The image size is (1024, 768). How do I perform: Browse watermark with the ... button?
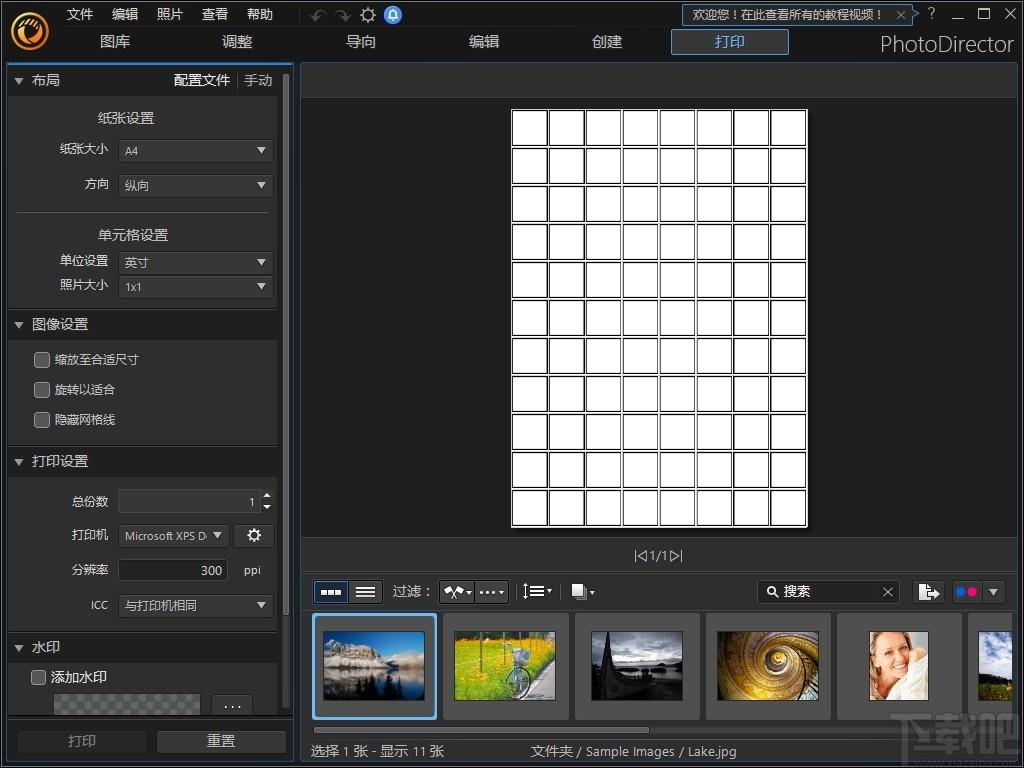pyautogui.click(x=232, y=705)
